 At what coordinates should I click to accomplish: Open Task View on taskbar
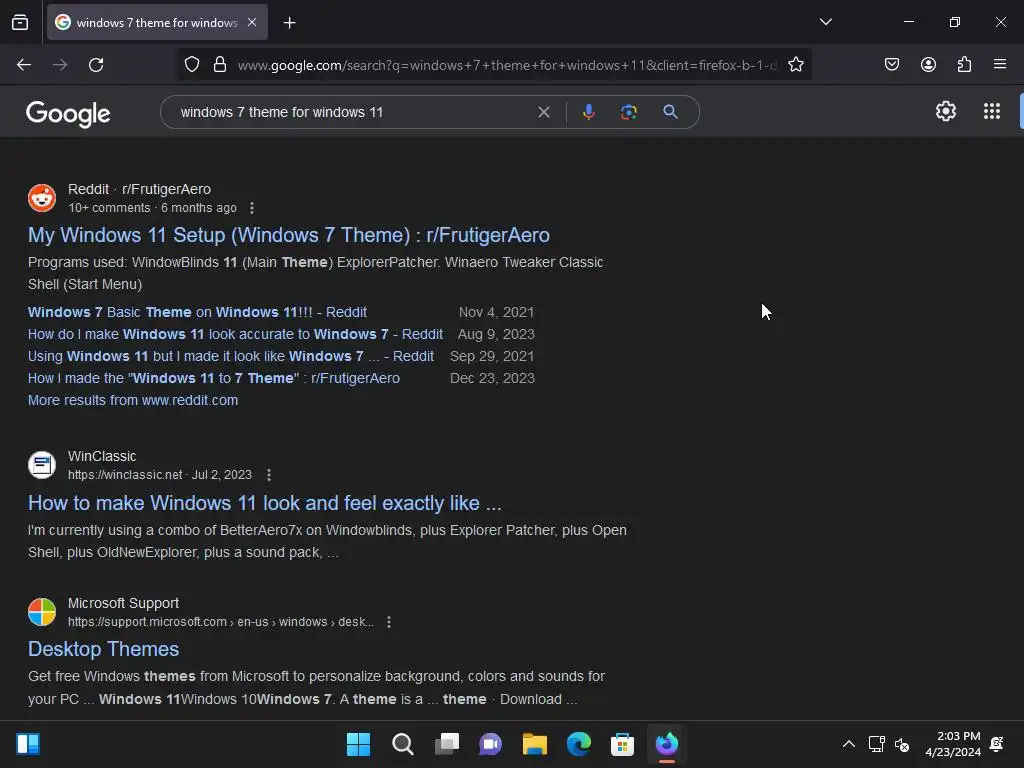tap(447, 744)
